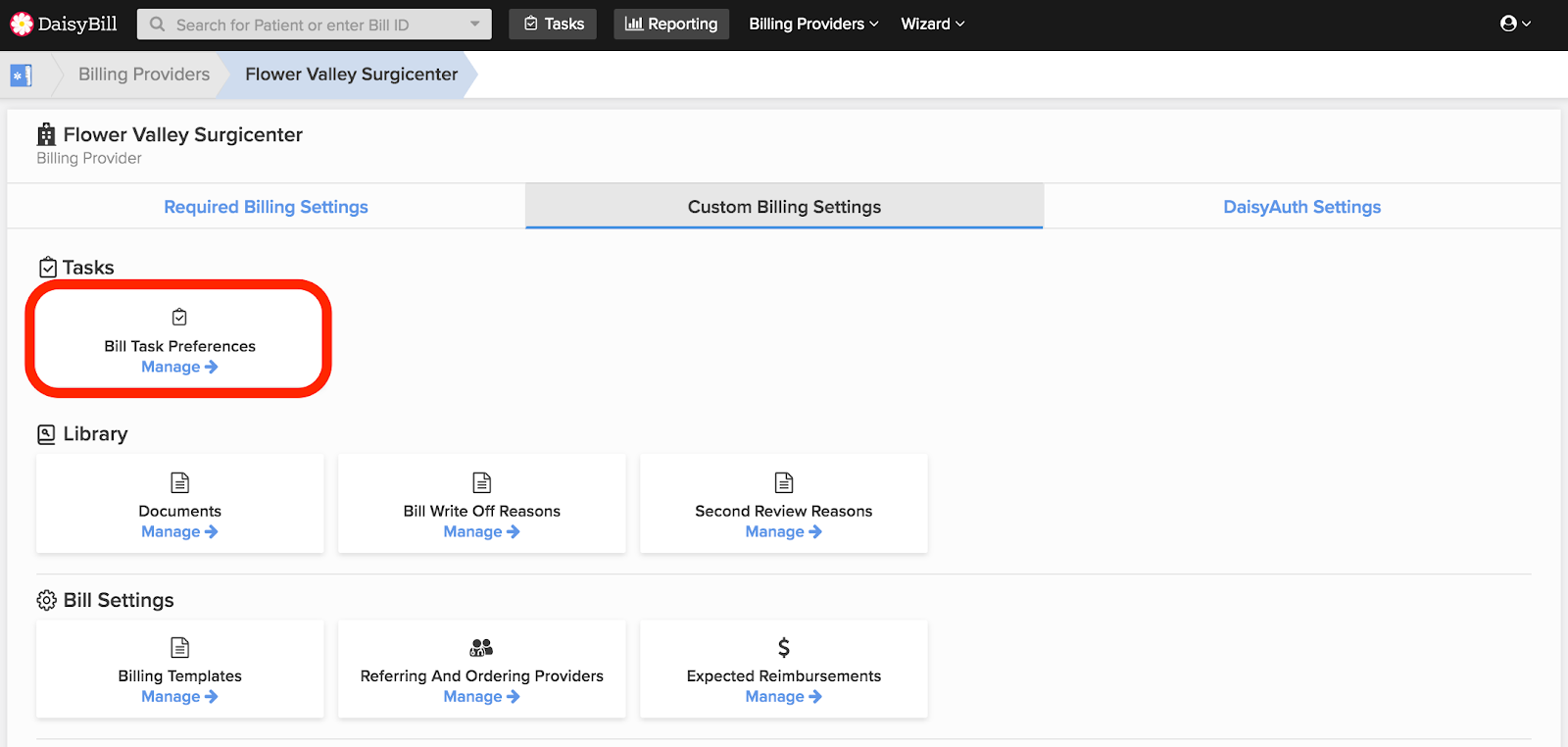The width and height of the screenshot is (1568, 747).
Task: Open the search box dropdown arrow
Action: click(475, 25)
